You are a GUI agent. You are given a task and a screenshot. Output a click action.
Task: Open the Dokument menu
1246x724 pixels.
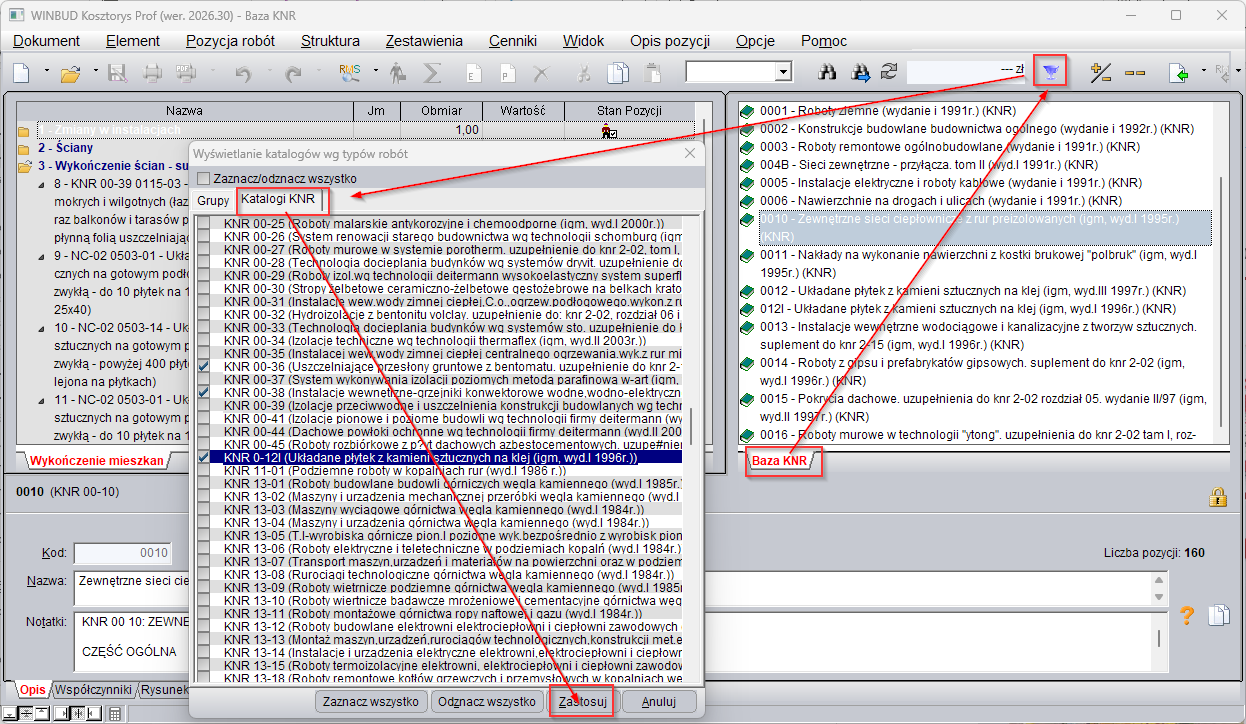point(47,41)
